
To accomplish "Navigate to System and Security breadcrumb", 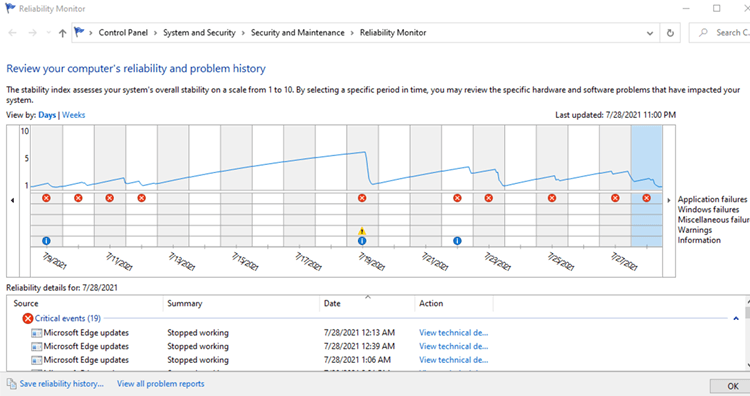I will click(199, 33).
